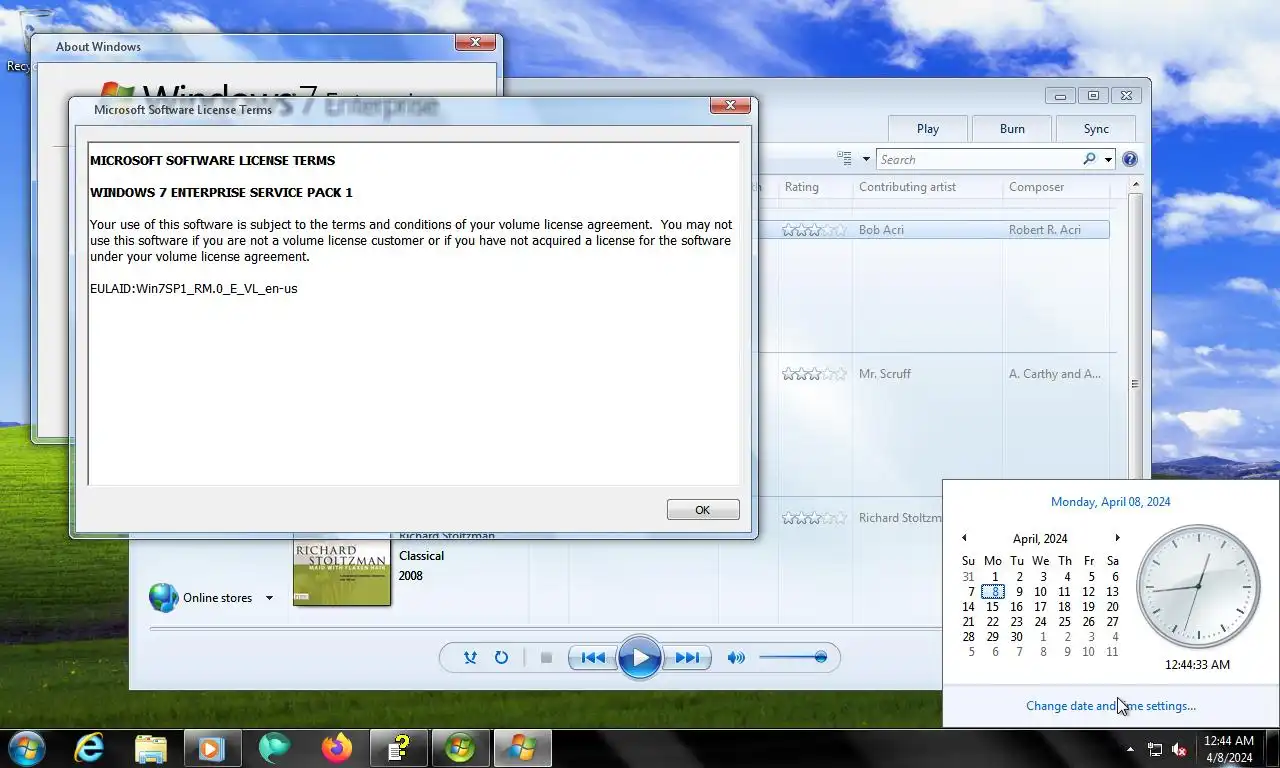Close the Microsoft Software License Terms dialog

(731, 105)
